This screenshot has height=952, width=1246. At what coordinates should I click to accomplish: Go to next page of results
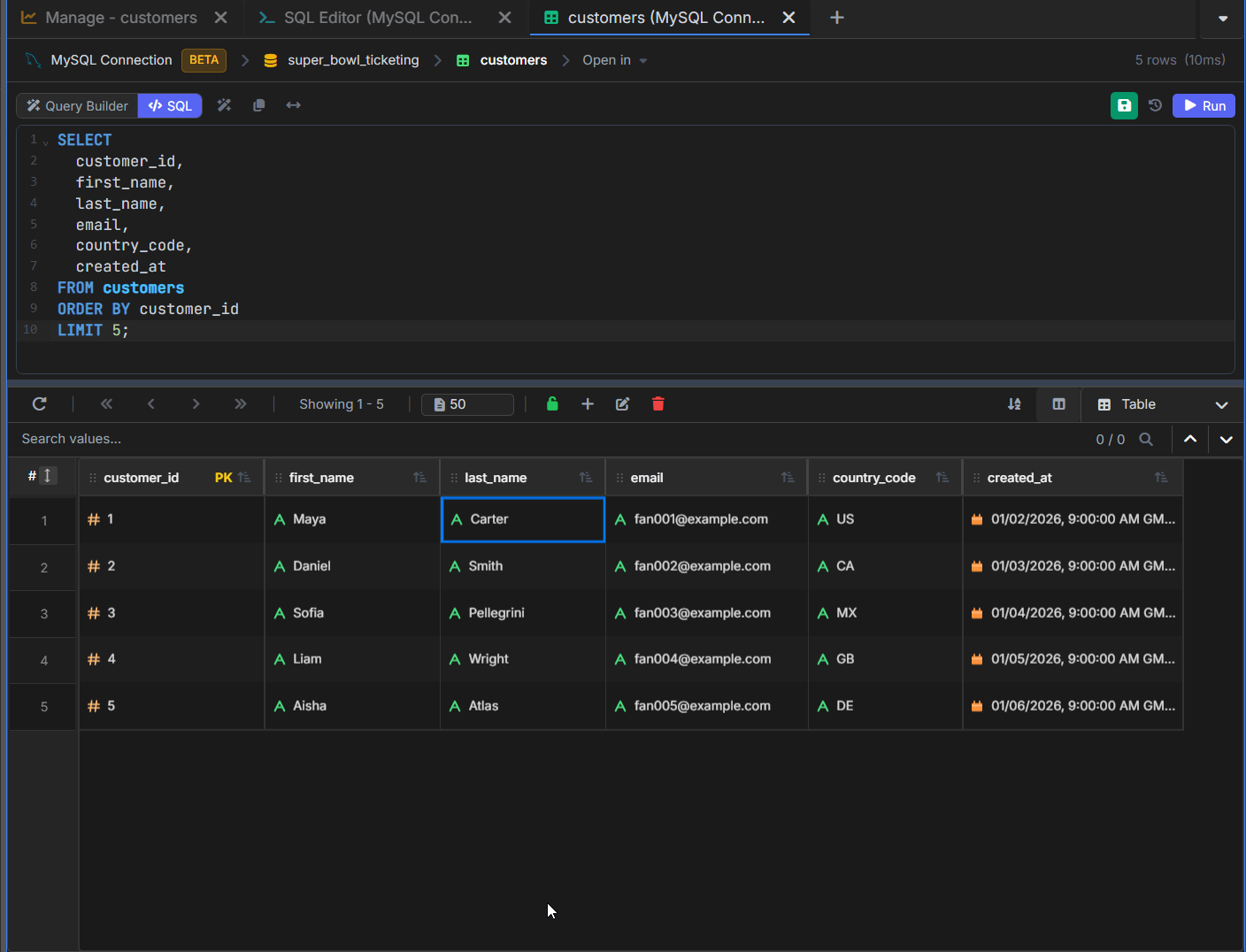point(196,404)
